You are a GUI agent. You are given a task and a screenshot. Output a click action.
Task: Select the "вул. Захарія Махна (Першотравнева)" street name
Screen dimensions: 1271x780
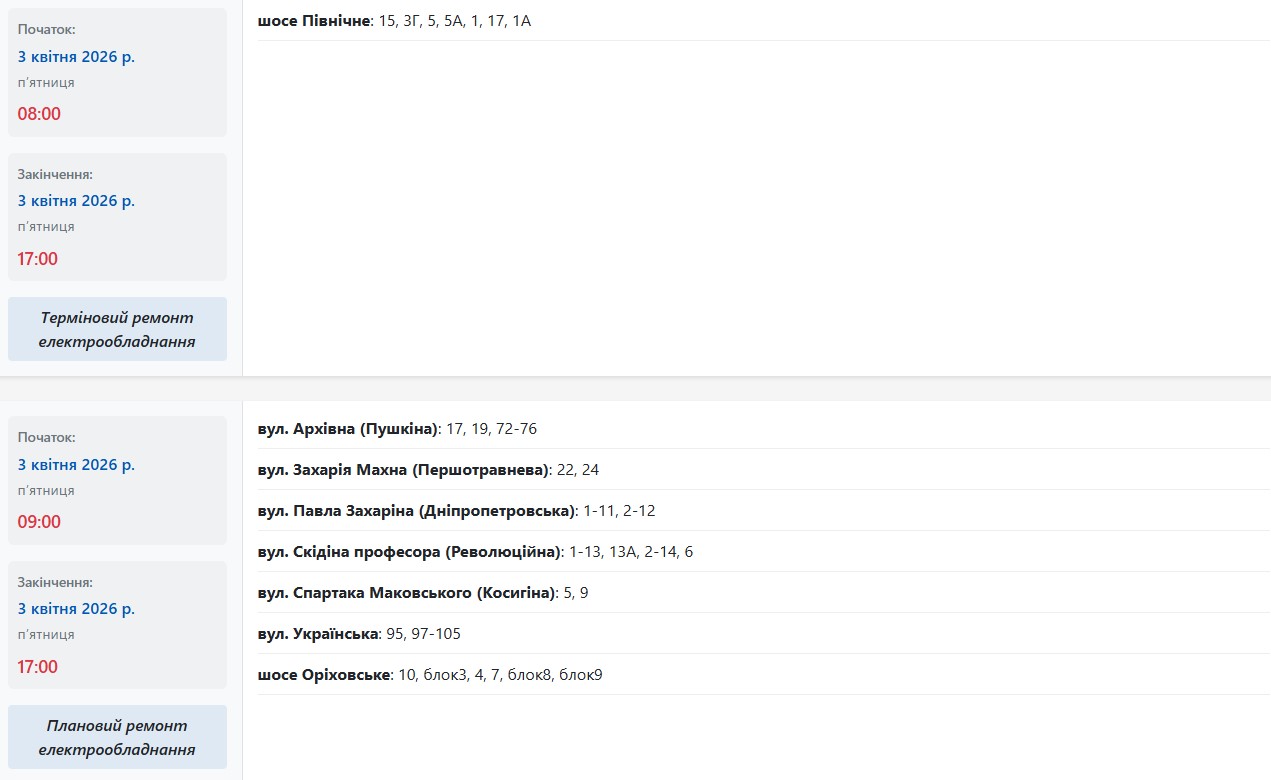(404, 470)
